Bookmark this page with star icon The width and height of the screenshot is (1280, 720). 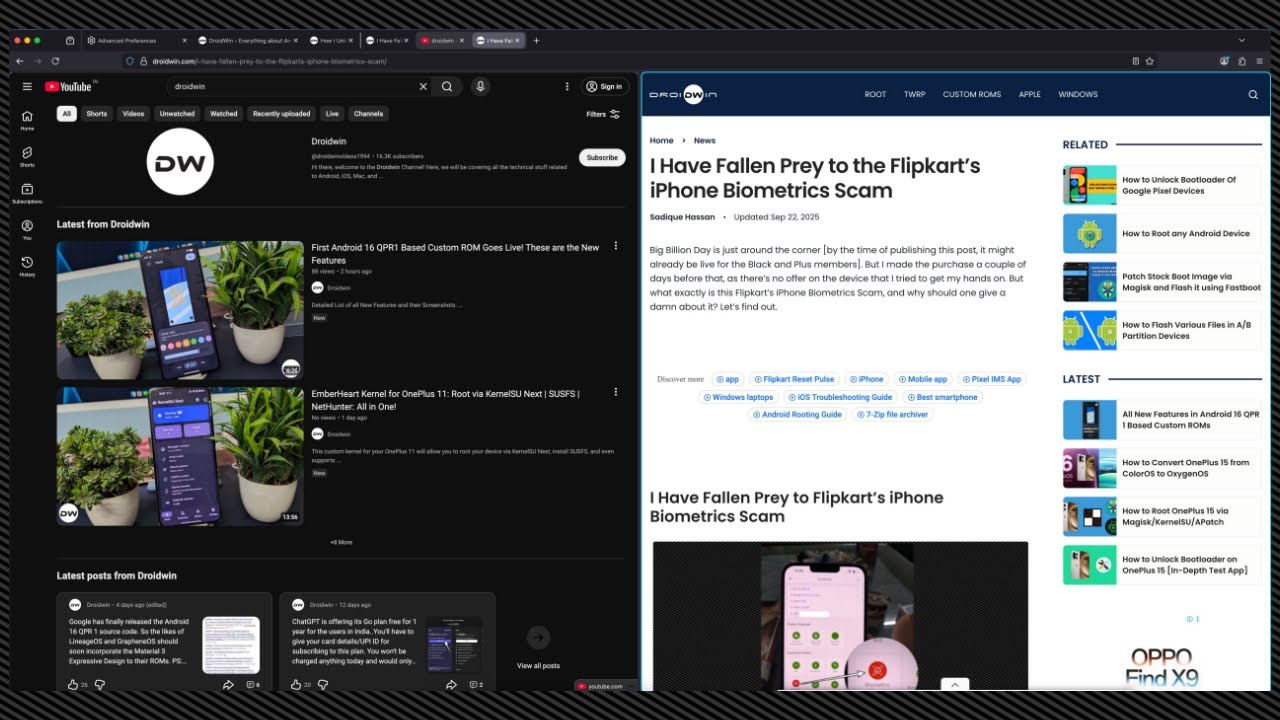click(1150, 61)
